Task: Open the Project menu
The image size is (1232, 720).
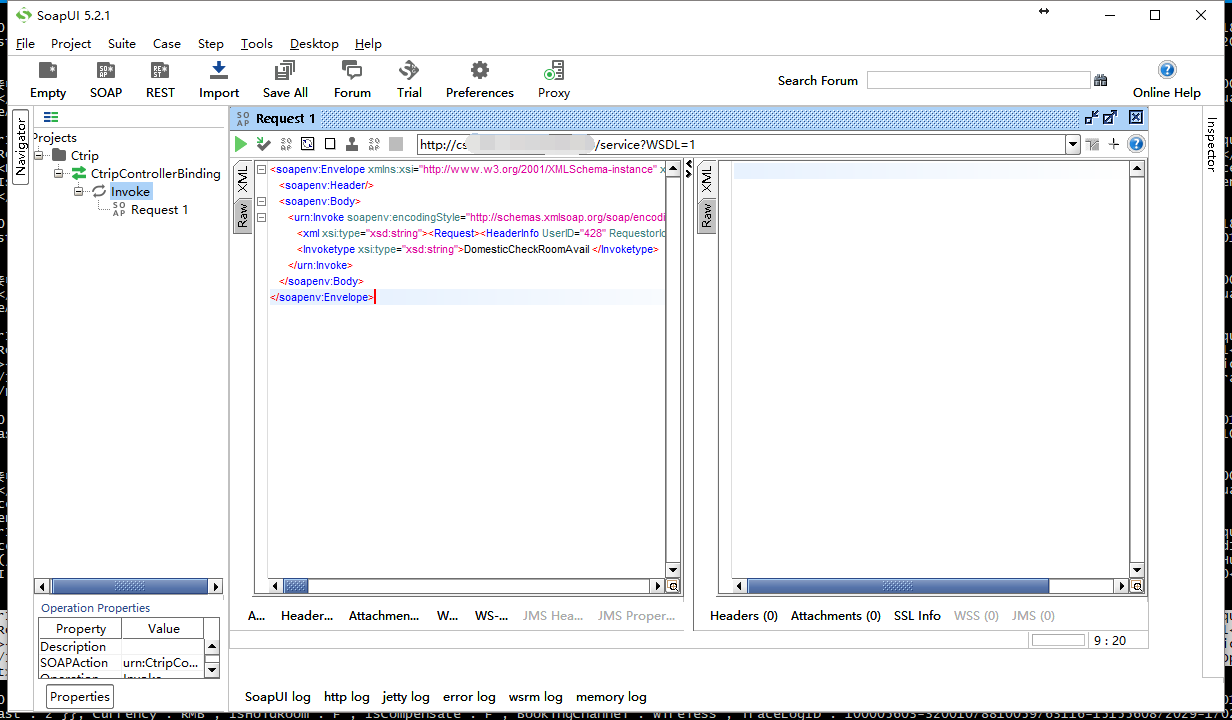Action: click(x=71, y=43)
